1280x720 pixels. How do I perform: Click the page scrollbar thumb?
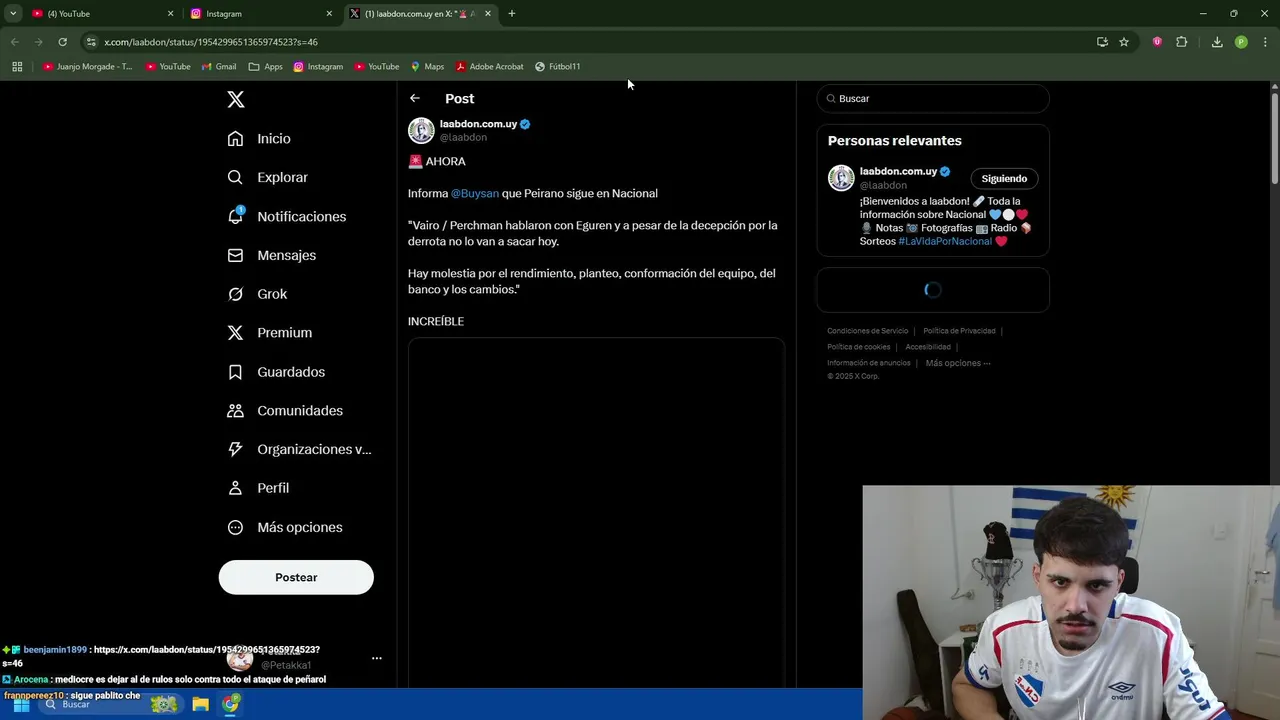tap(1274, 140)
